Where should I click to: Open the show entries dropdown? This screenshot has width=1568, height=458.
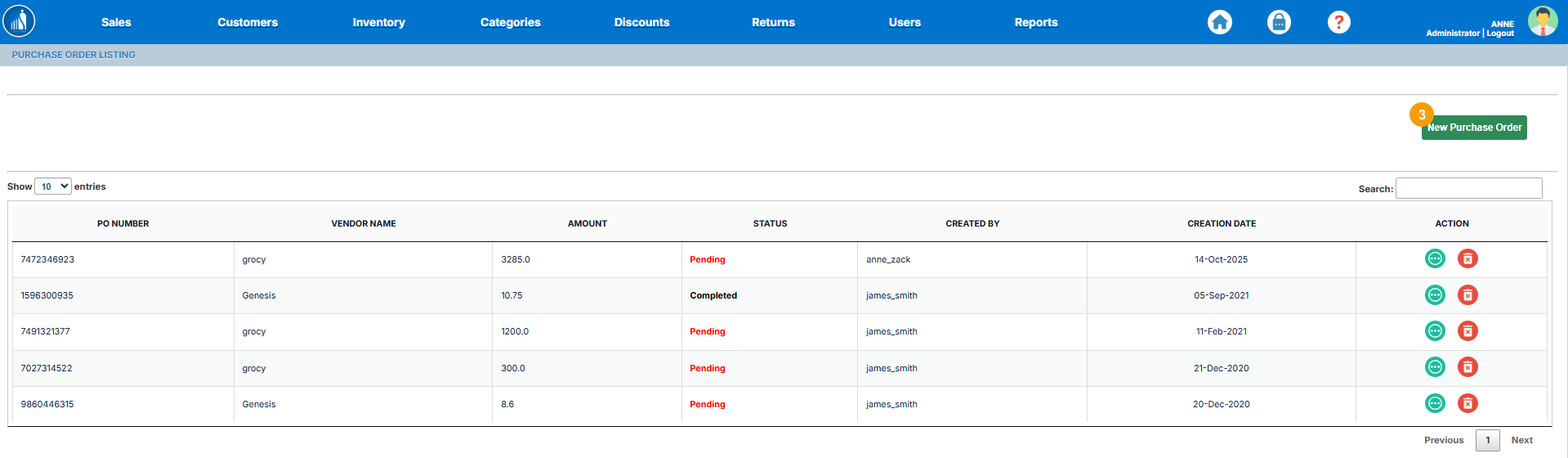tap(53, 186)
